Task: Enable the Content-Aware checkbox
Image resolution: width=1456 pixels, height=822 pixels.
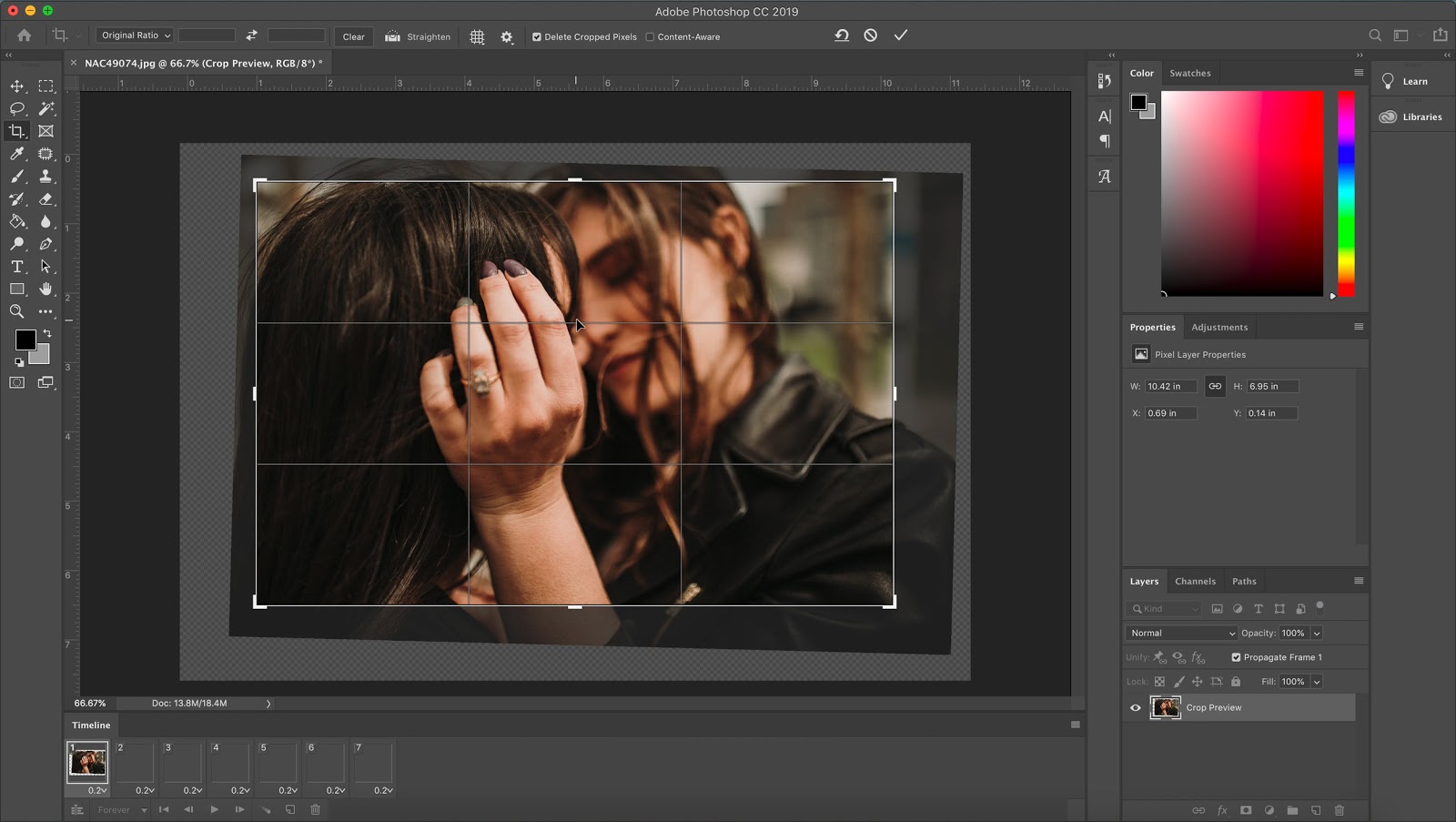Action: point(650,37)
